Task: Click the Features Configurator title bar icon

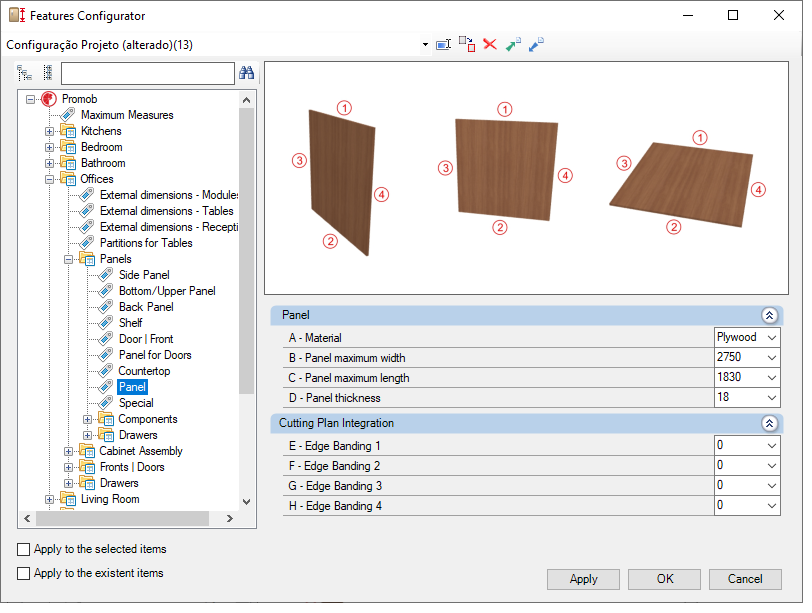Action: 17,15
